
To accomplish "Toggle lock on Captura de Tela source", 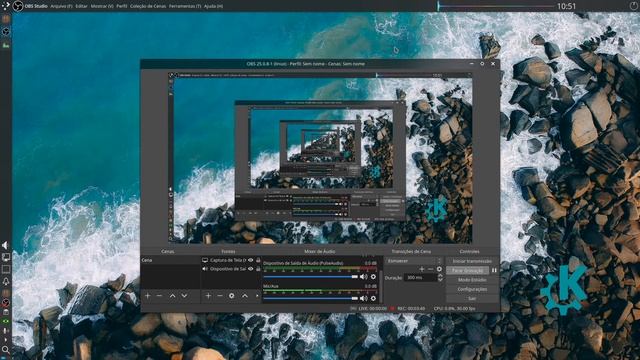I will click(258, 260).
